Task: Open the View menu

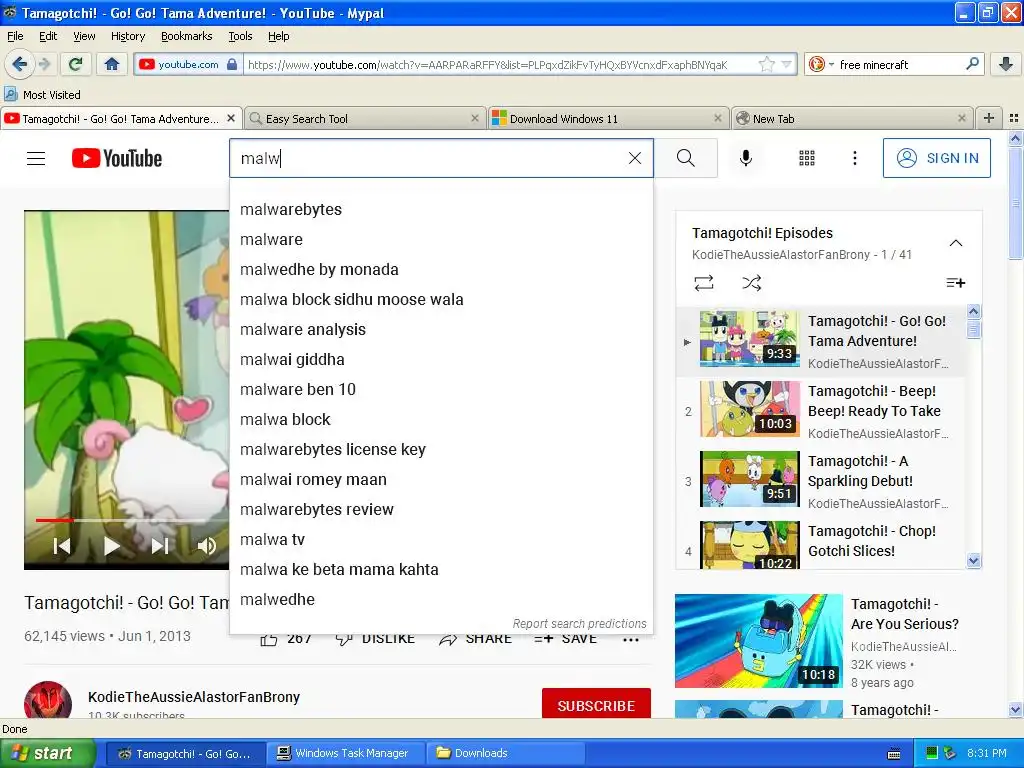Action: [x=84, y=36]
